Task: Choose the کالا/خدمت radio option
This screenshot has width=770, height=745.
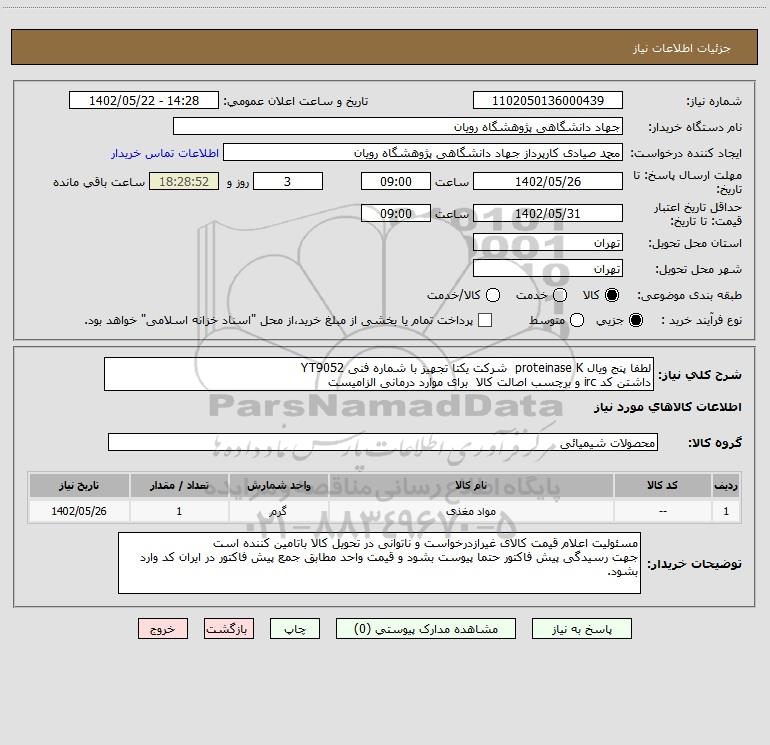Action: pos(493,295)
